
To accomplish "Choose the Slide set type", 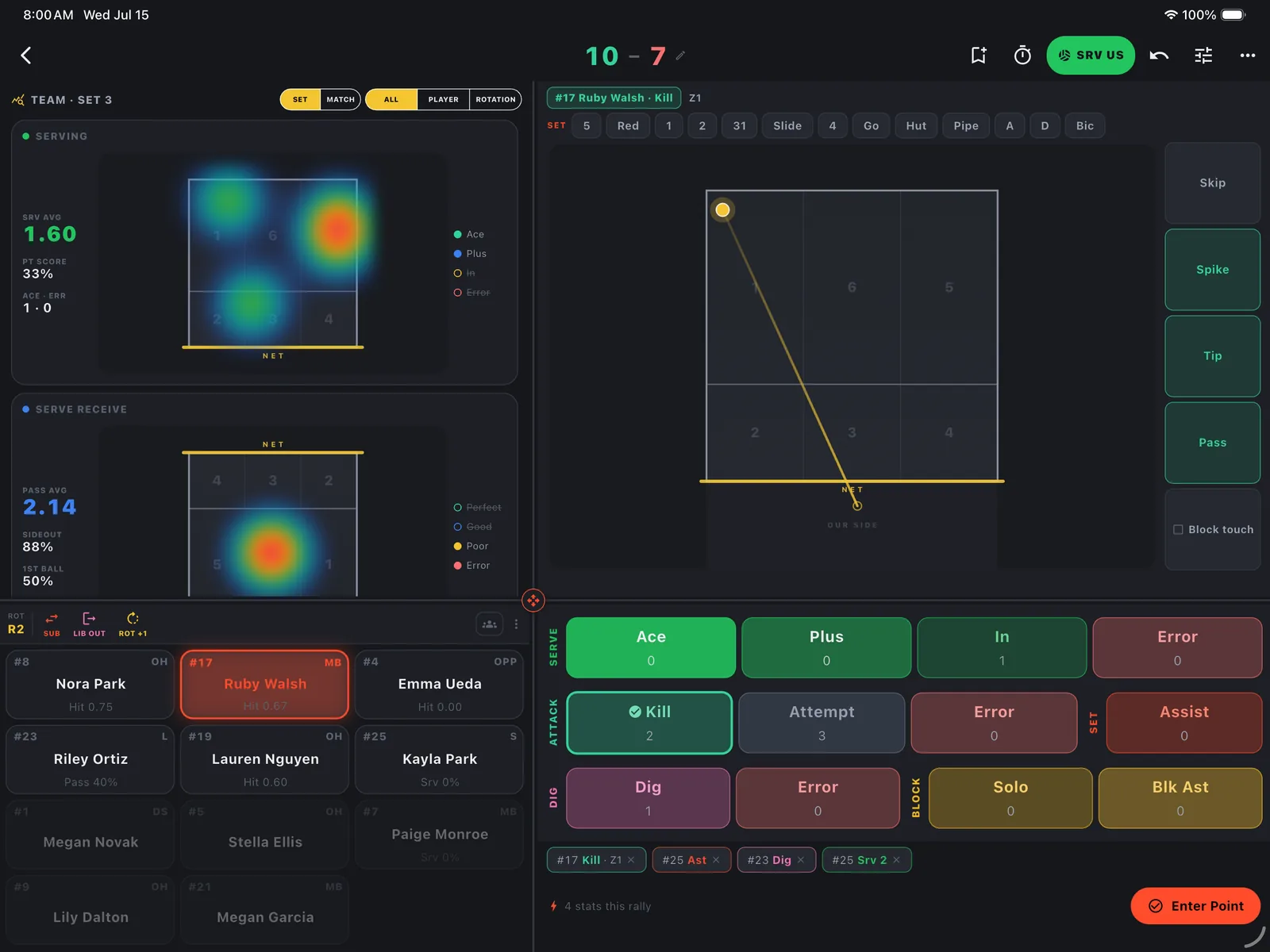I will pos(787,125).
